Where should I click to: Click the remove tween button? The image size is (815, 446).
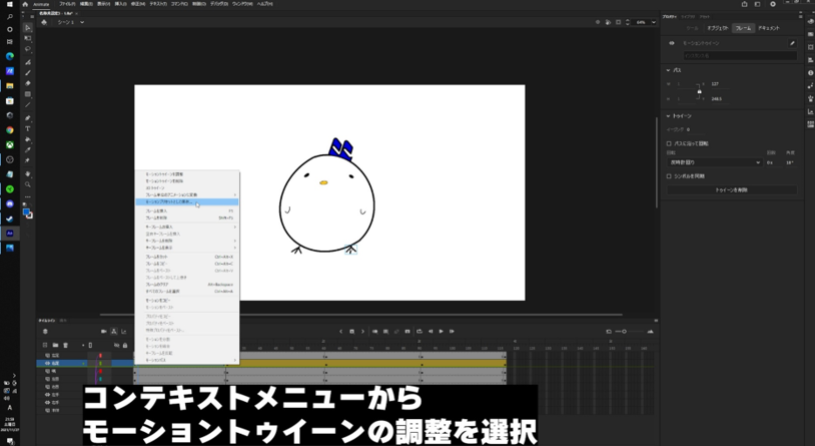[x=731, y=190]
